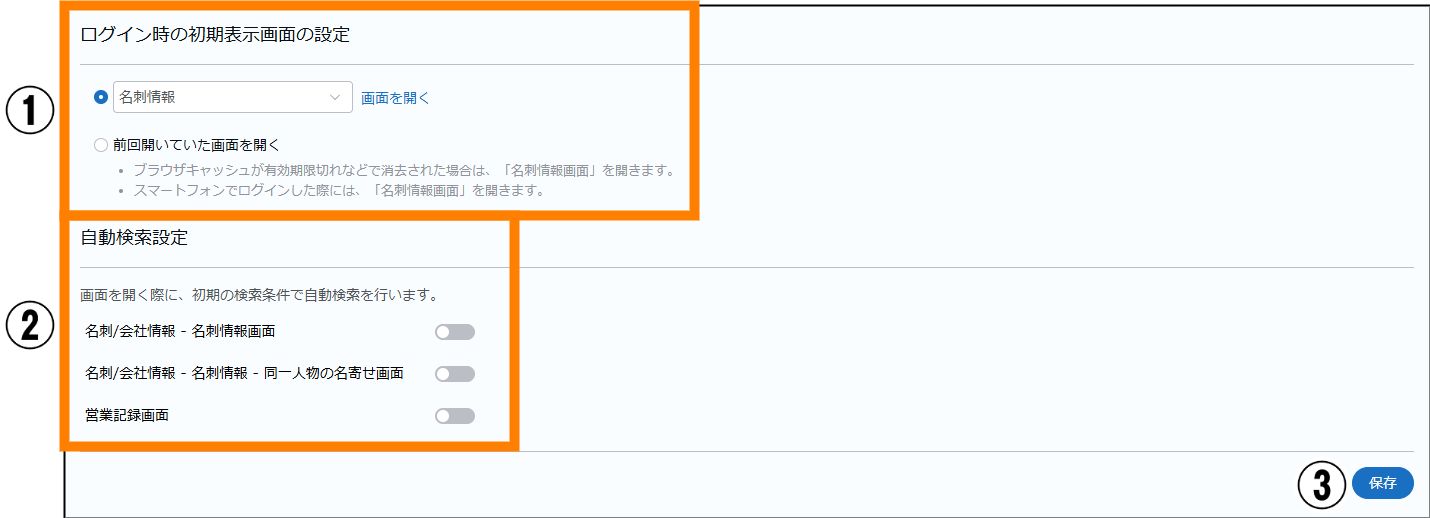Expand the chevron arrow in 名刺情報 combo box
Viewport: 1430px width, 518px height.
[x=335, y=97]
